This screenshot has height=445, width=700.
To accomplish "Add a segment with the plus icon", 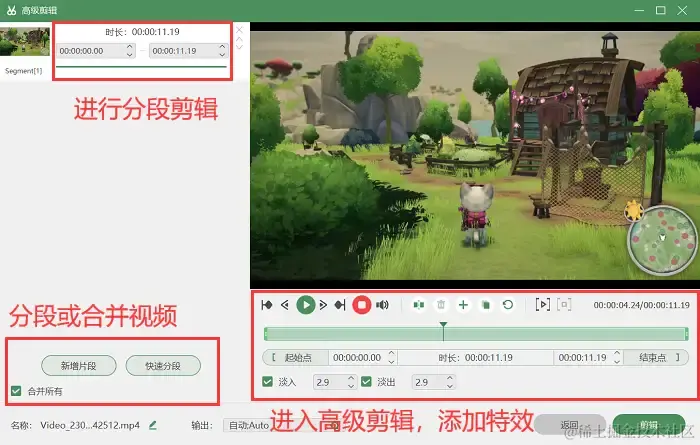I will point(463,305).
